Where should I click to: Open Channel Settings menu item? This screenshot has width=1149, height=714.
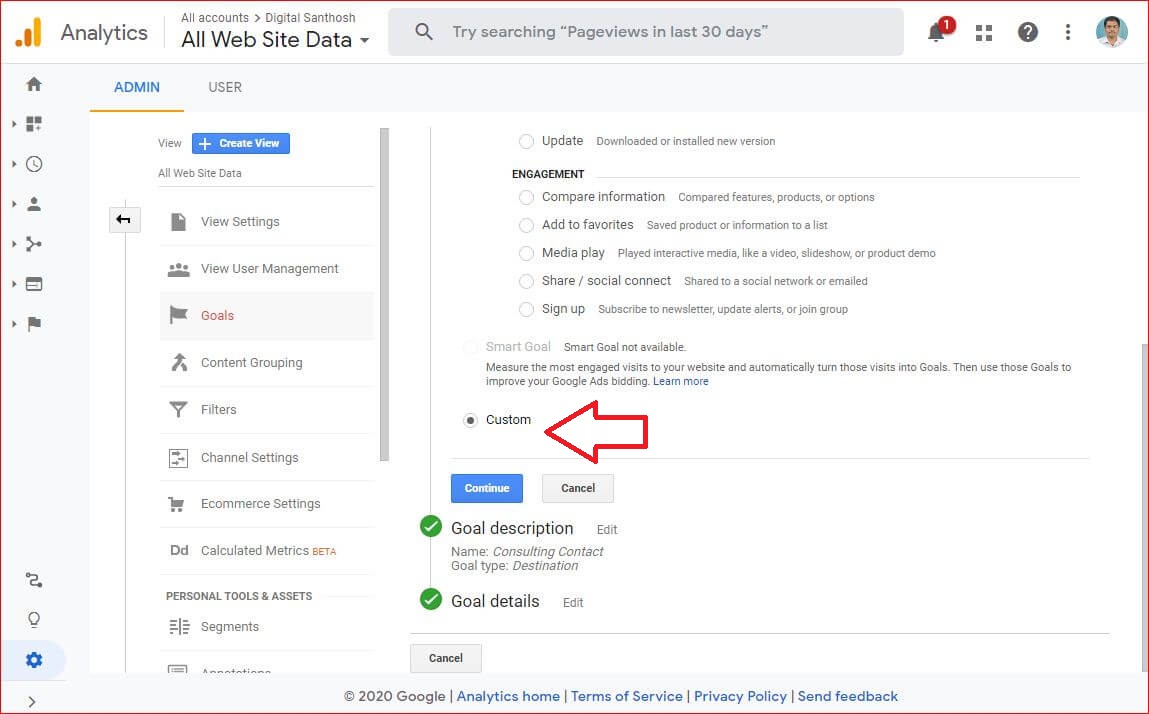(x=267, y=457)
